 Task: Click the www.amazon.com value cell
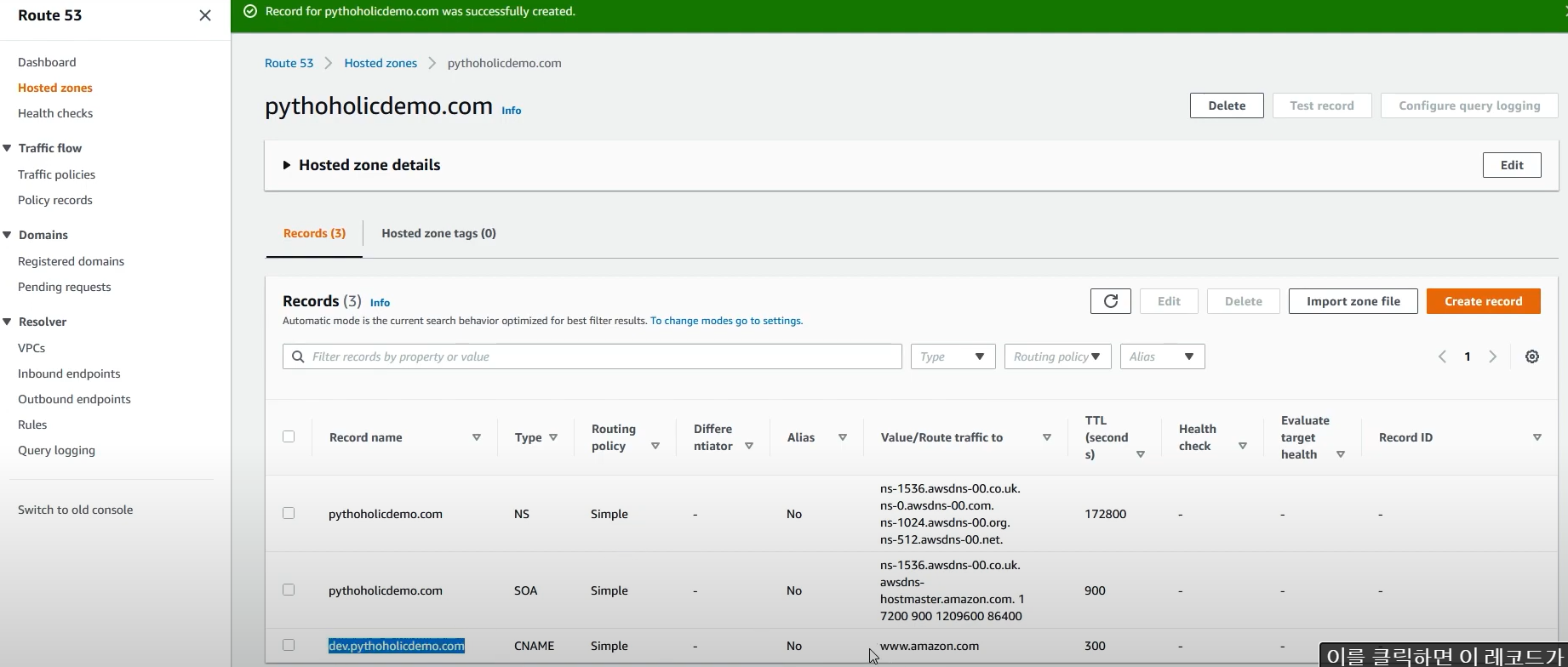pos(930,646)
